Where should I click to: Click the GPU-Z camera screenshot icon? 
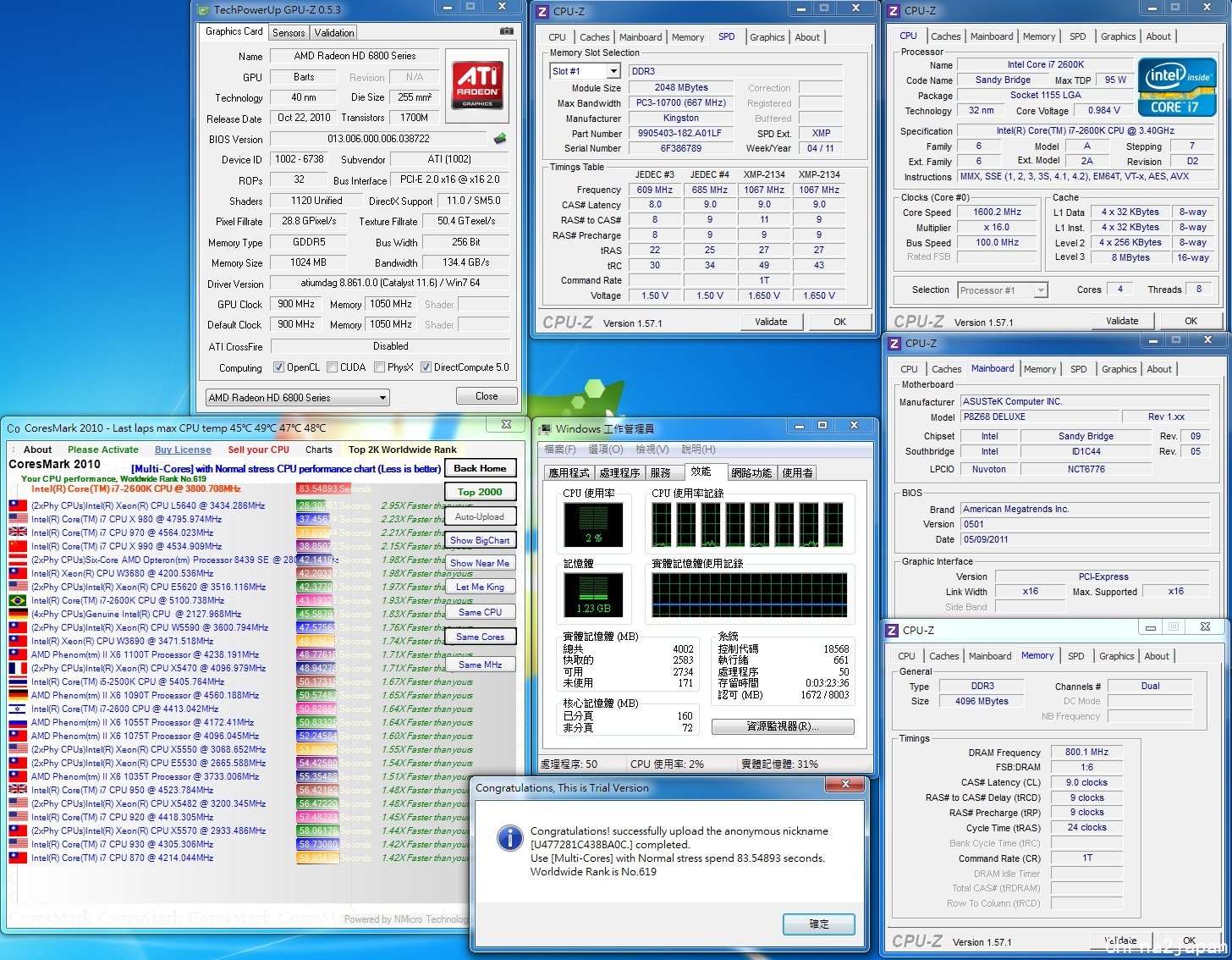pos(506,31)
